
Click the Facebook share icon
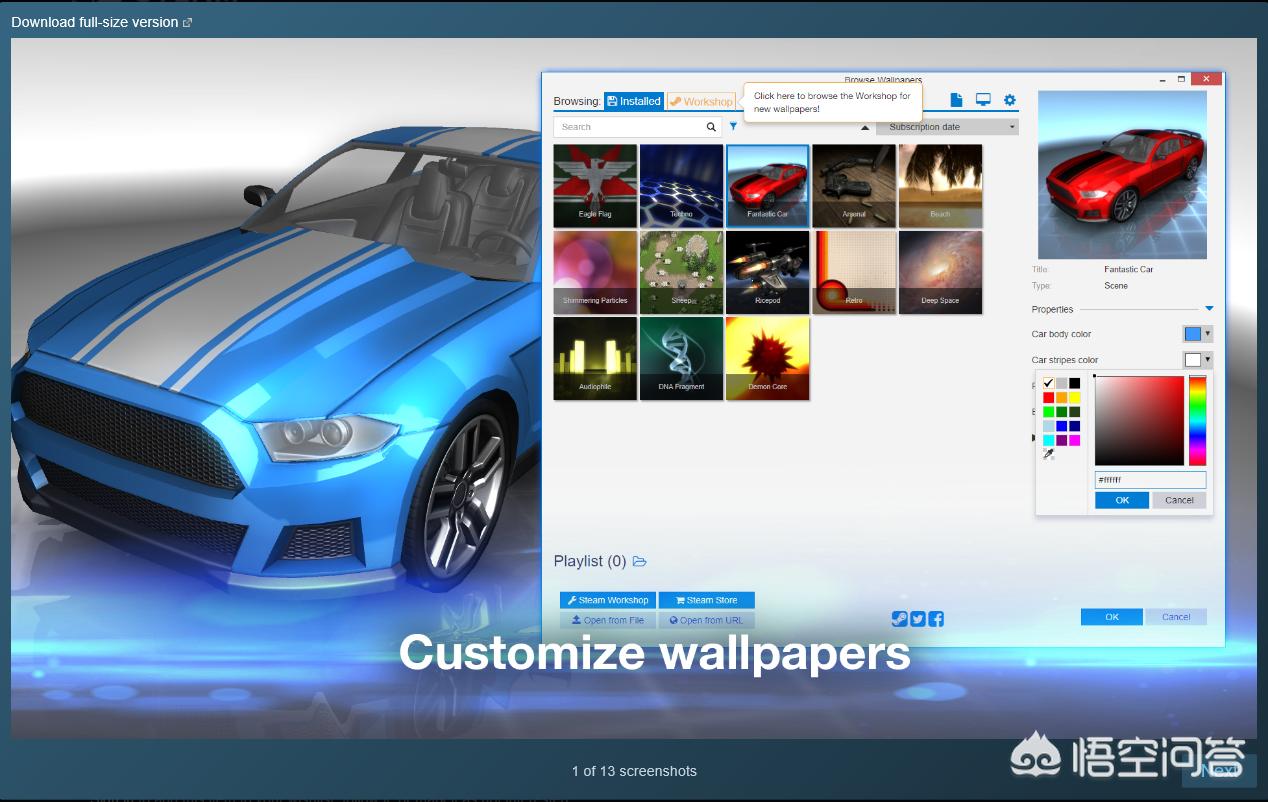point(936,619)
